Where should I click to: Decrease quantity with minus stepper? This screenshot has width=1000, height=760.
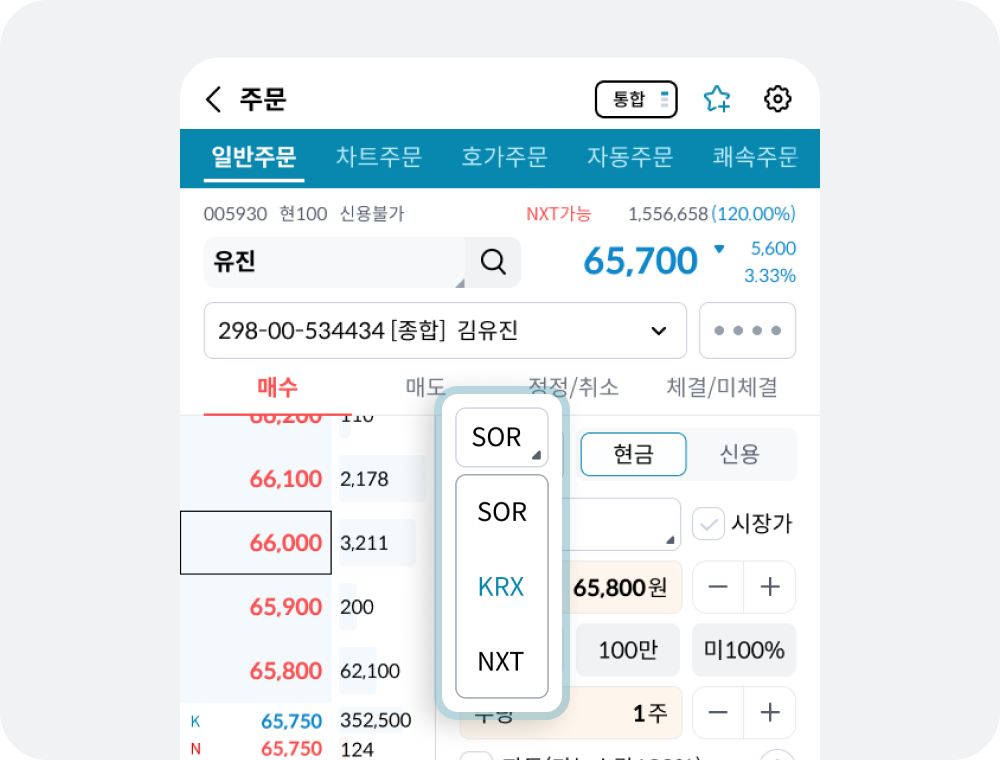coord(718,712)
